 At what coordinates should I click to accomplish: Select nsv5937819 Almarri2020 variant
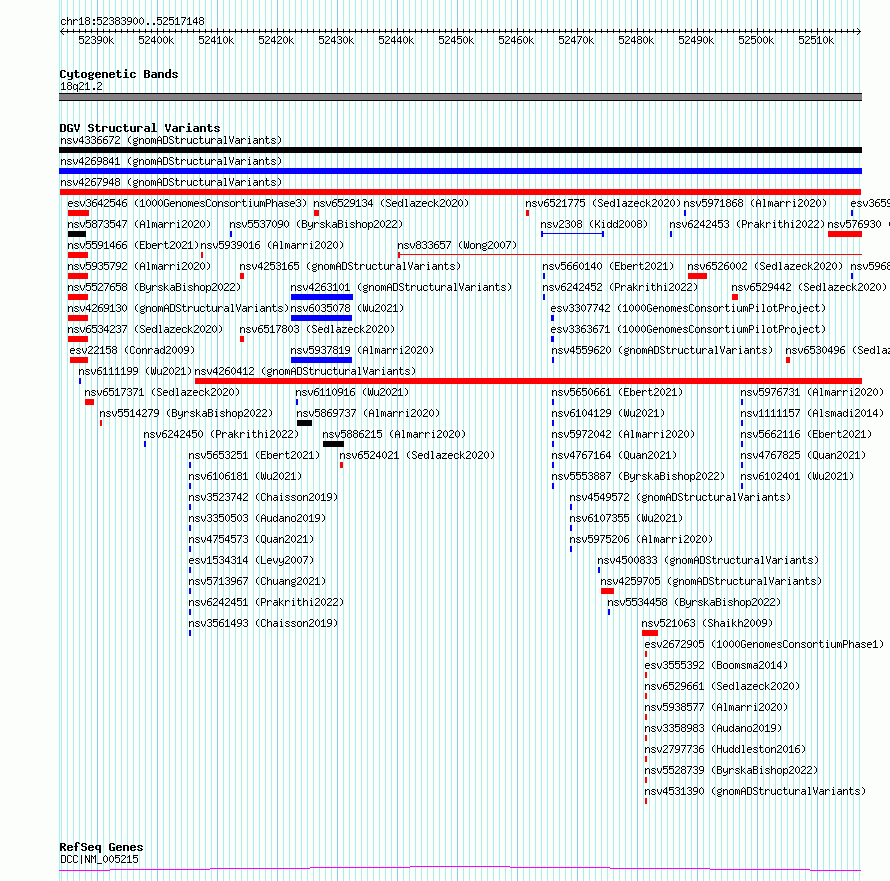pyautogui.click(x=362, y=350)
